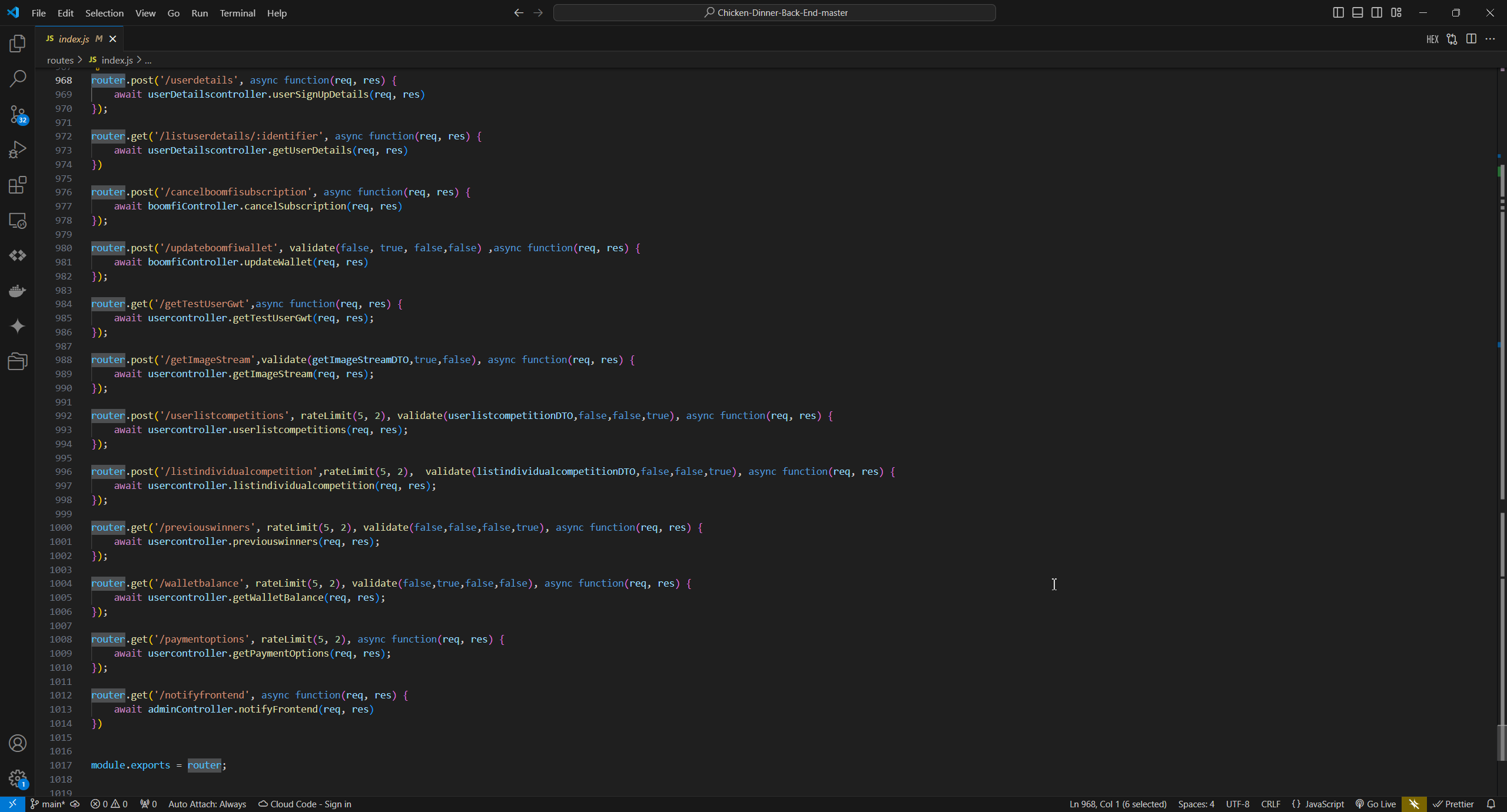Click the Go Live status button

1376,804
